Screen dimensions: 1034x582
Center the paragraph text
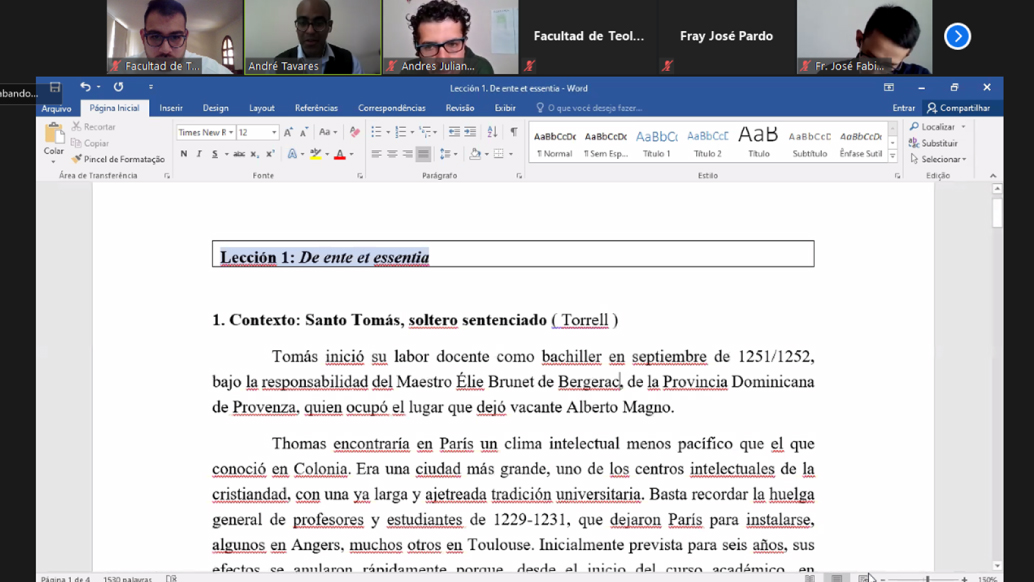[x=392, y=154]
